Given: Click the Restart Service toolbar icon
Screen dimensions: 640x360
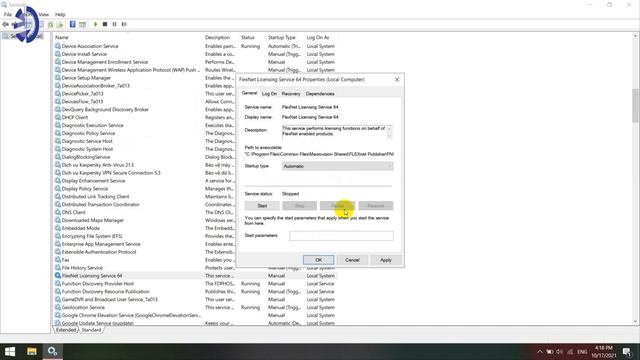Looking at the screenshot, I should coord(124,24).
